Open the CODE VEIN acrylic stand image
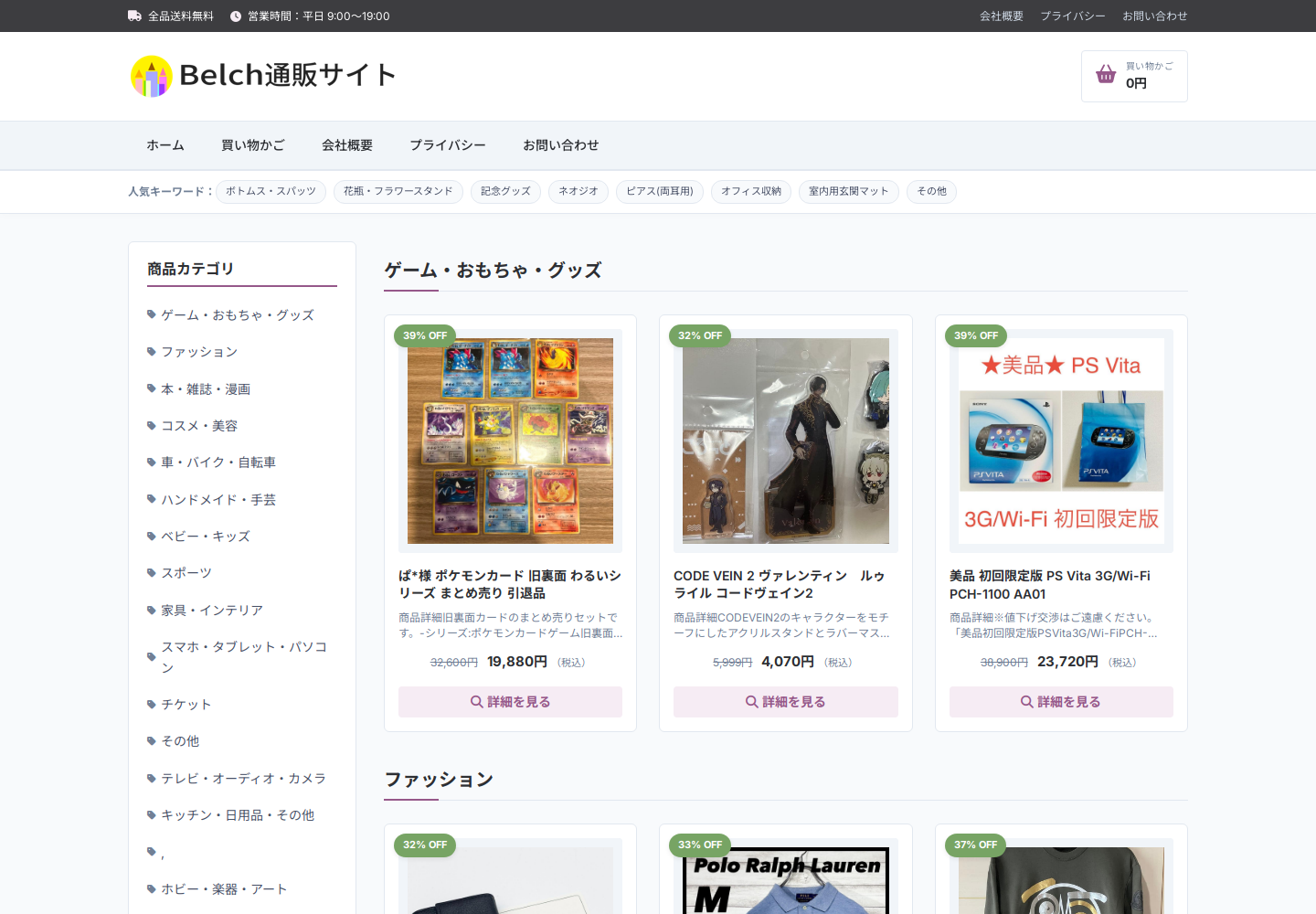 (786, 441)
